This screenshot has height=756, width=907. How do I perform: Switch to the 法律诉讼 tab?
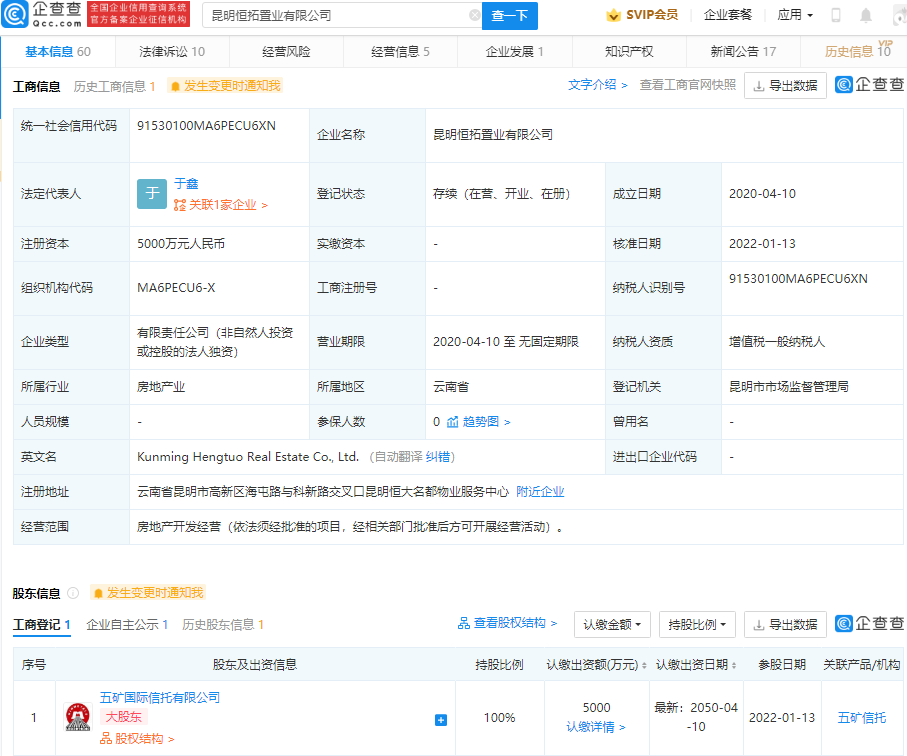(x=172, y=52)
